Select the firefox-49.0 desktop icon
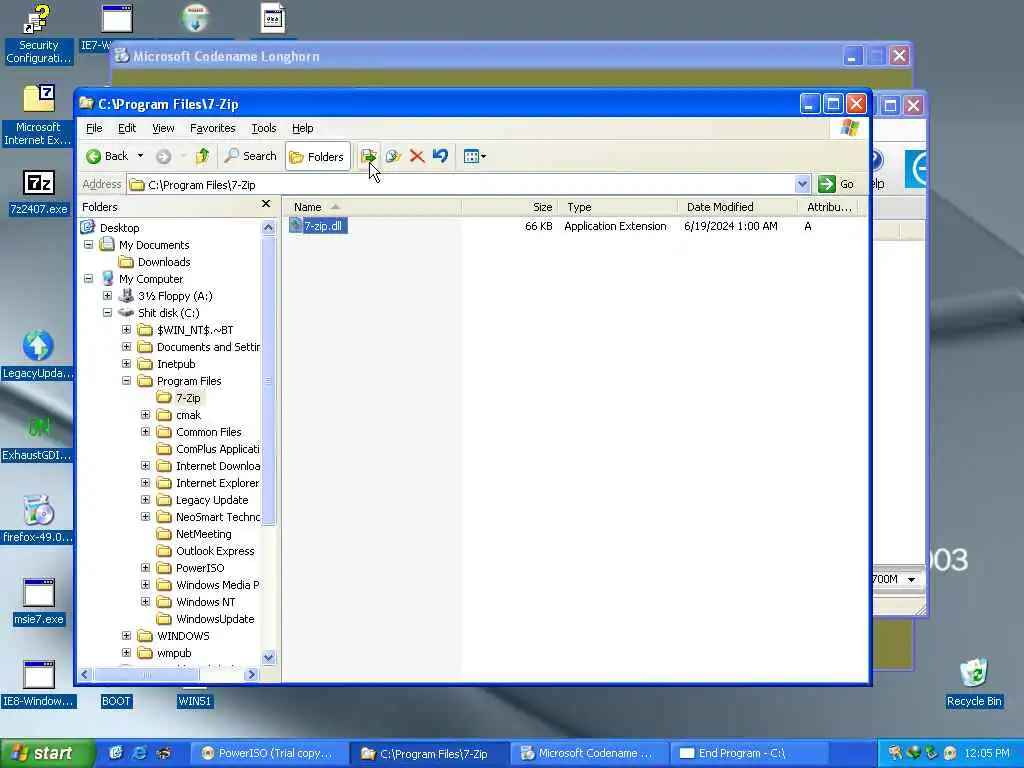Image resolution: width=1024 pixels, height=768 pixels. tap(37, 520)
